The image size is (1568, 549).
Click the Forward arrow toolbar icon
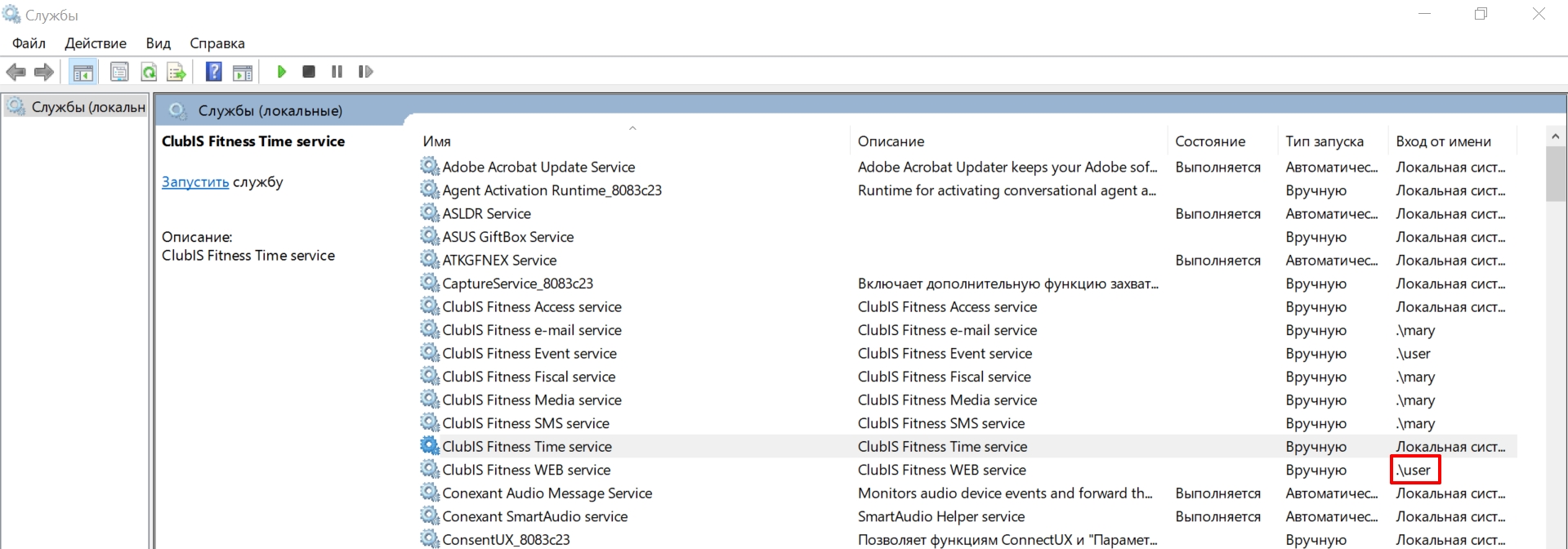pyautogui.click(x=44, y=72)
